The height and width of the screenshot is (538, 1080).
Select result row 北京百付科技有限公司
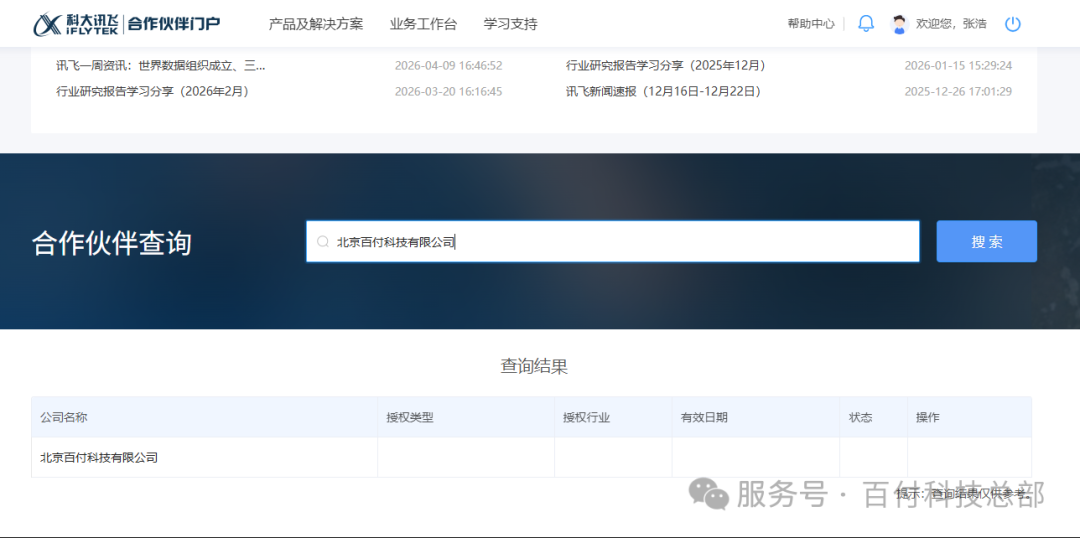531,457
